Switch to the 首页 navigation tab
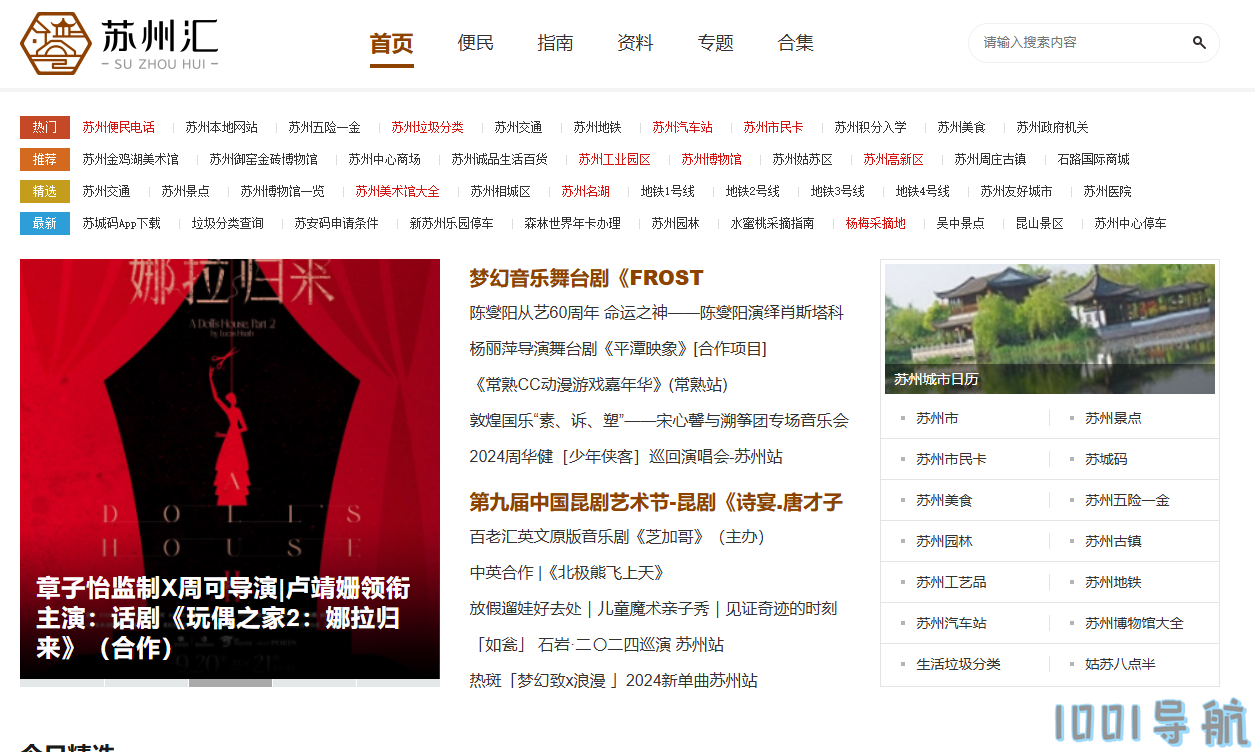The width and height of the screenshot is (1255, 752). [x=391, y=43]
